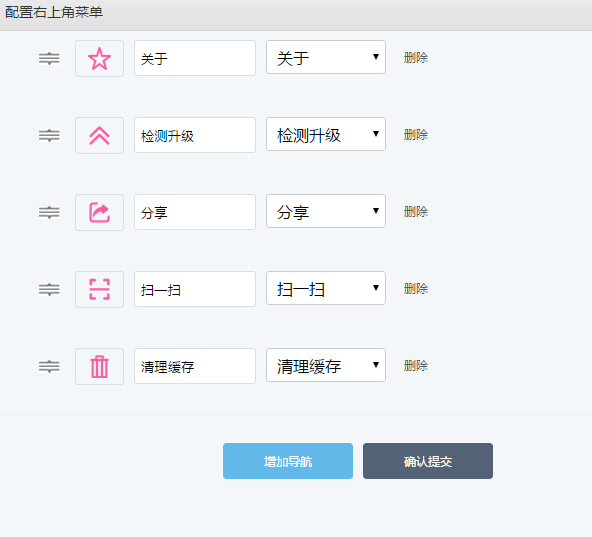Viewport: 592px width, 537px height.
Task: Click the drag handle beside 分享 row
Action: click(x=49, y=212)
